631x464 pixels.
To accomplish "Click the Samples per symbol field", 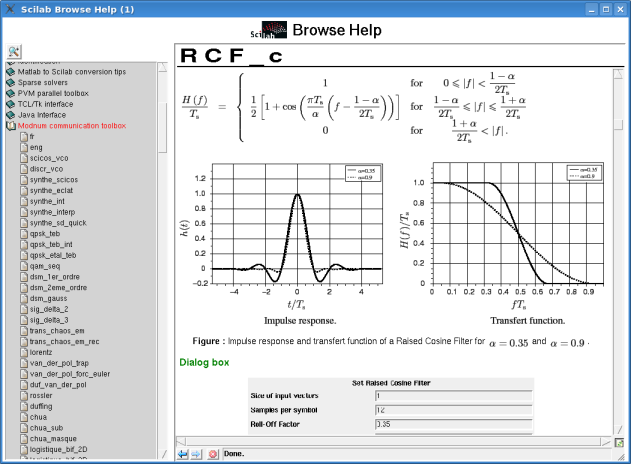I will (x=454, y=410).
